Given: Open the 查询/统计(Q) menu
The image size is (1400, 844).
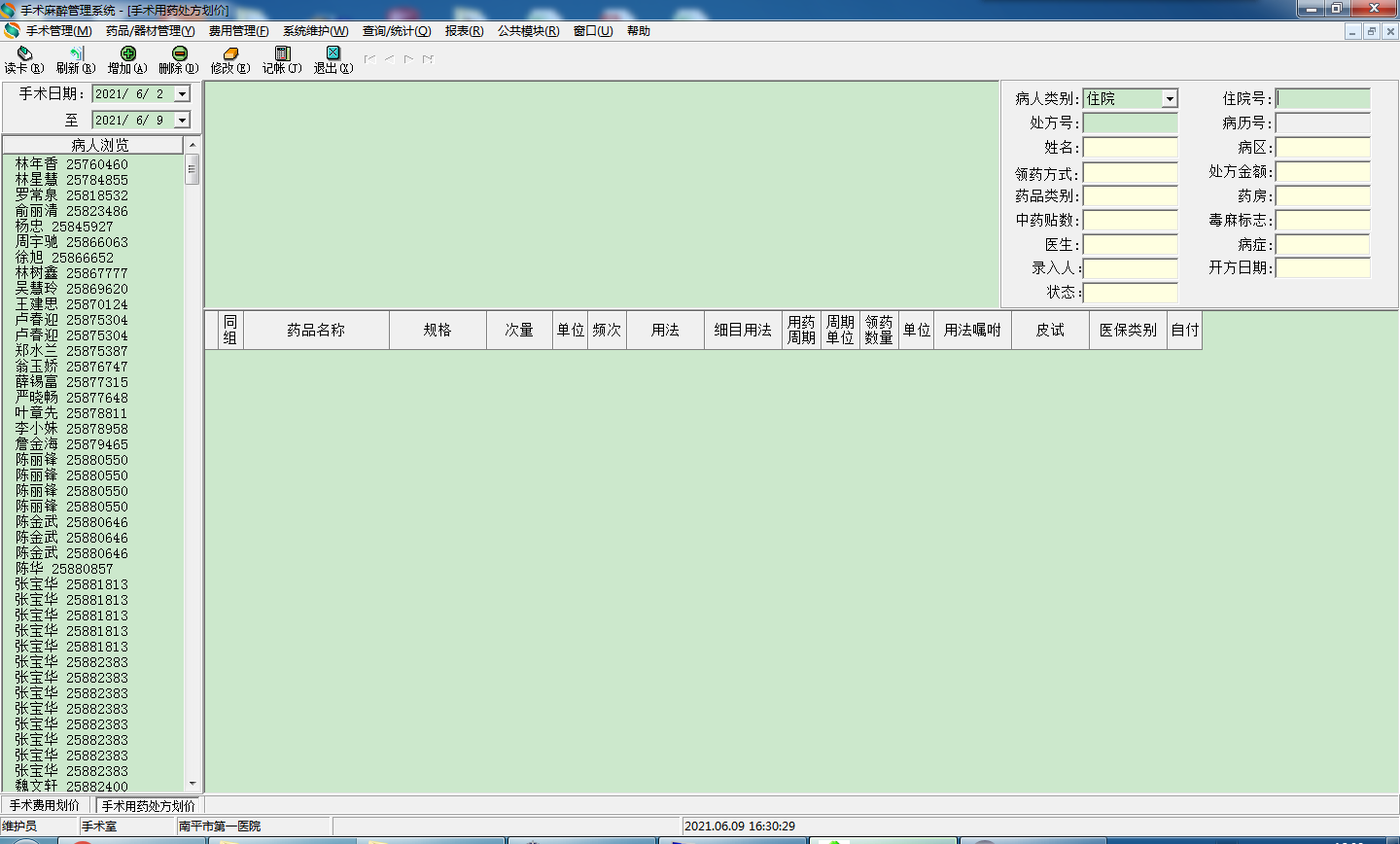Looking at the screenshot, I should click(x=397, y=31).
